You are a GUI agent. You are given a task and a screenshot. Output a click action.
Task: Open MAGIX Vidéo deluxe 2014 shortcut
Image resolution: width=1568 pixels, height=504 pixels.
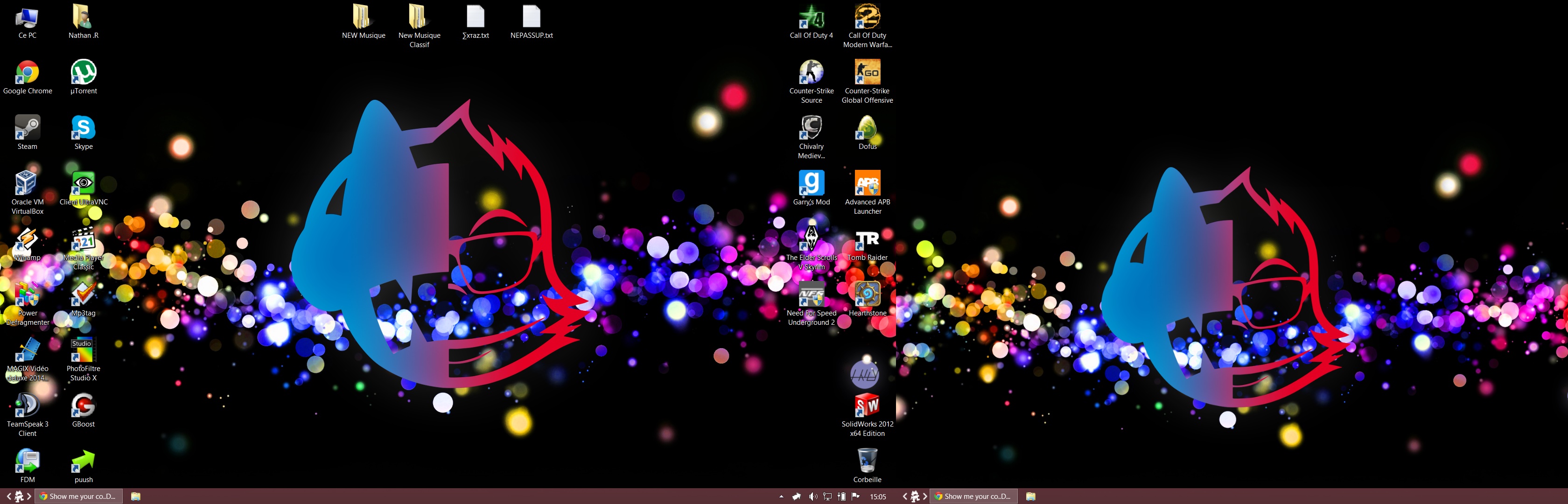point(28,359)
